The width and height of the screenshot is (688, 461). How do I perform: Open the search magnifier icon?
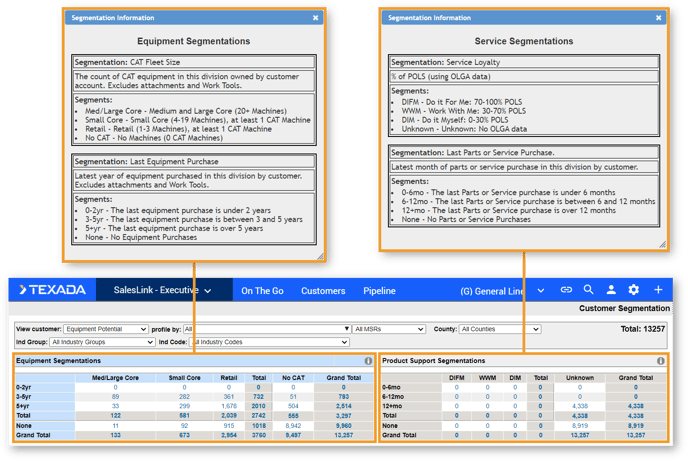[588, 289]
